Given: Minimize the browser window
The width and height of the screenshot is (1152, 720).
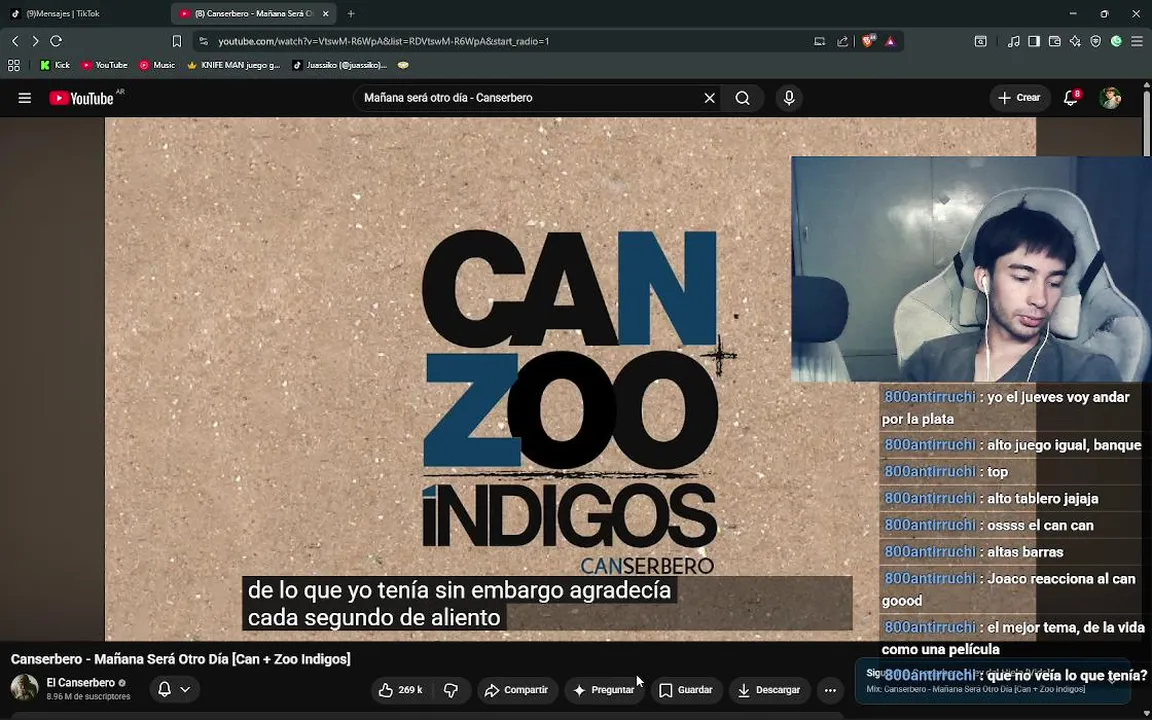Looking at the screenshot, I should (1073, 13).
